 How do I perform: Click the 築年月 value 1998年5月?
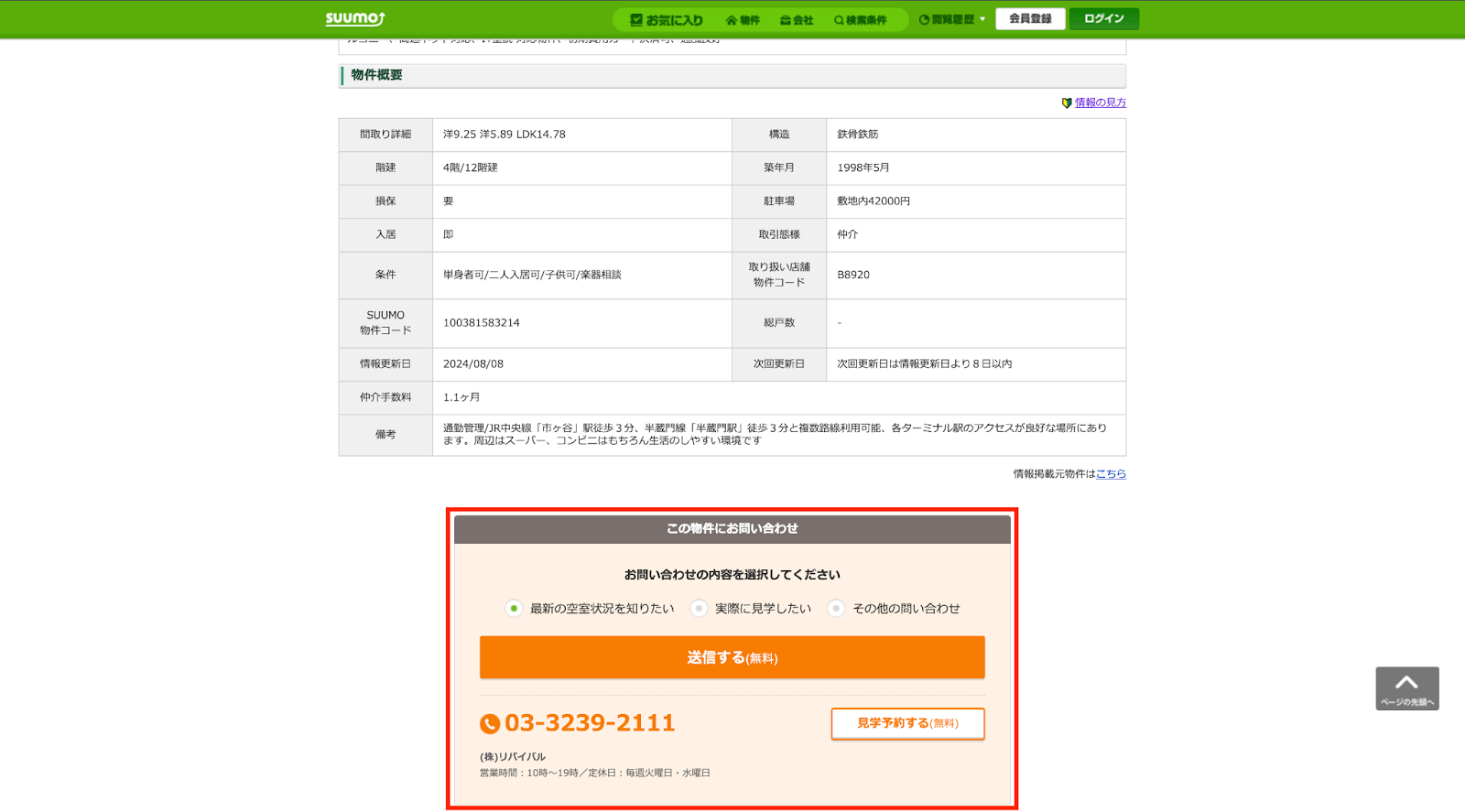pos(863,168)
